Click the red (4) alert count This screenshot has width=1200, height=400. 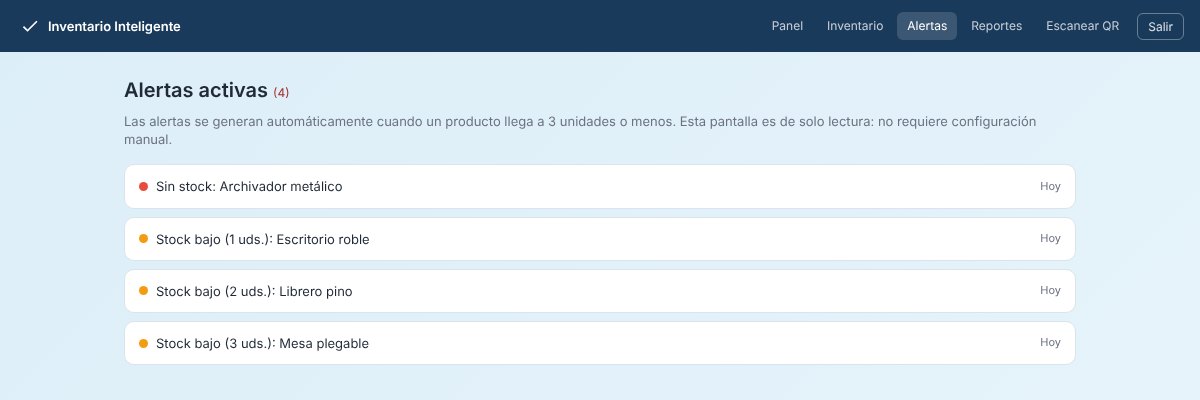point(281,92)
